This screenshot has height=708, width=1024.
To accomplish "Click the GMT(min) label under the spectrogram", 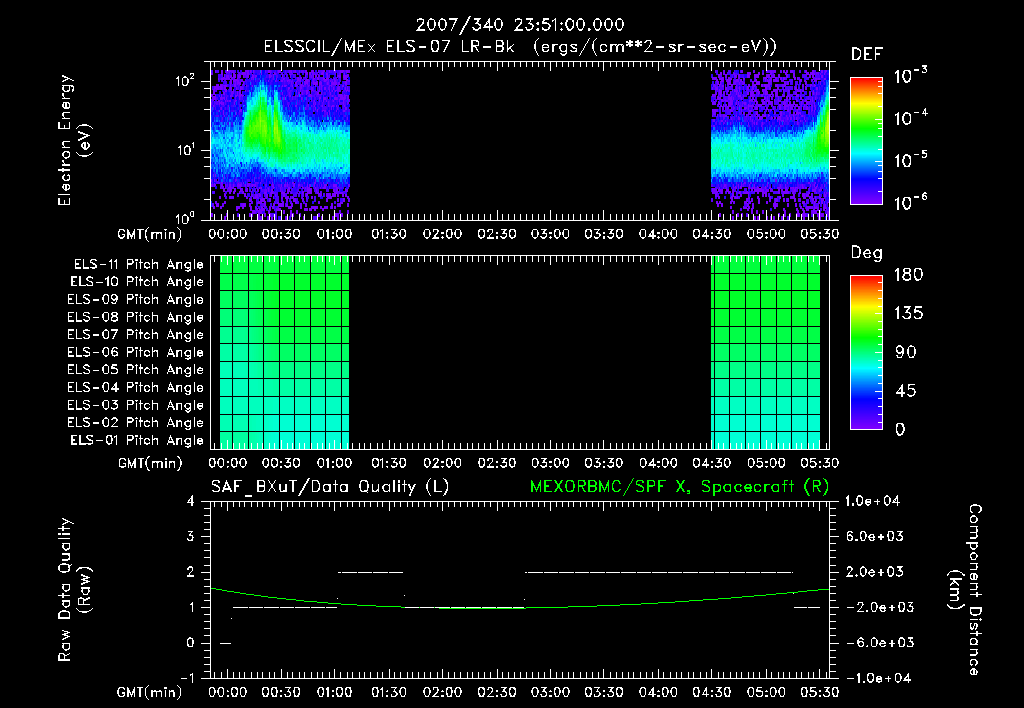I will pyautogui.click(x=150, y=234).
